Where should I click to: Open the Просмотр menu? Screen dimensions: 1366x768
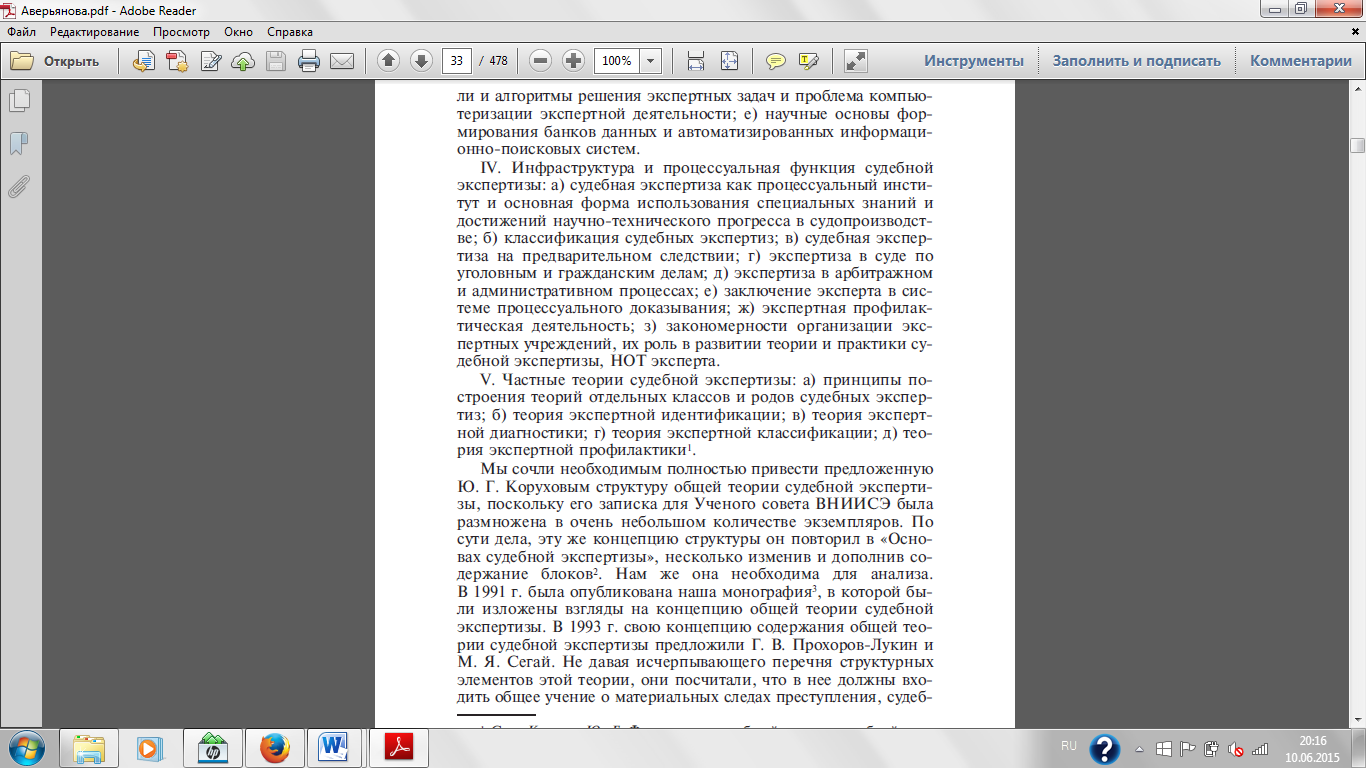tap(182, 32)
